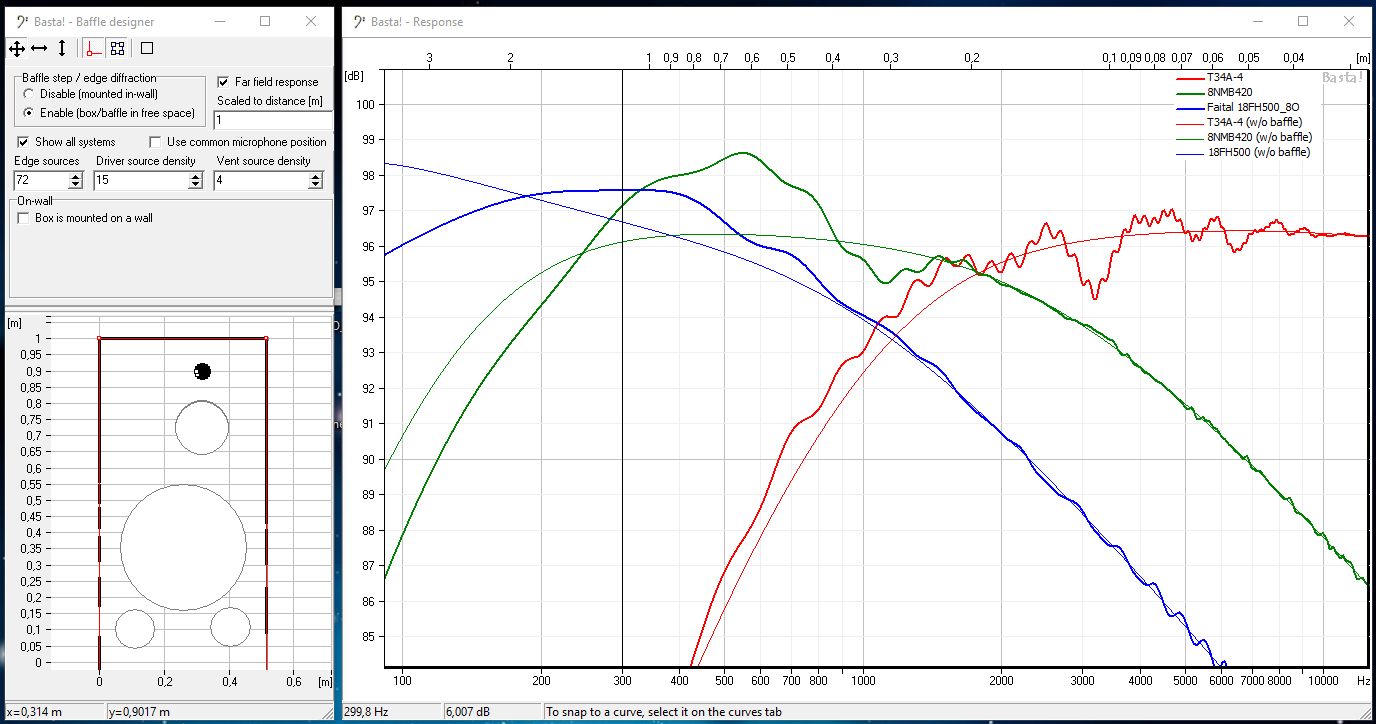The image size is (1376, 724).
Task: Check Box is mounted on a wall
Action: coord(23,218)
